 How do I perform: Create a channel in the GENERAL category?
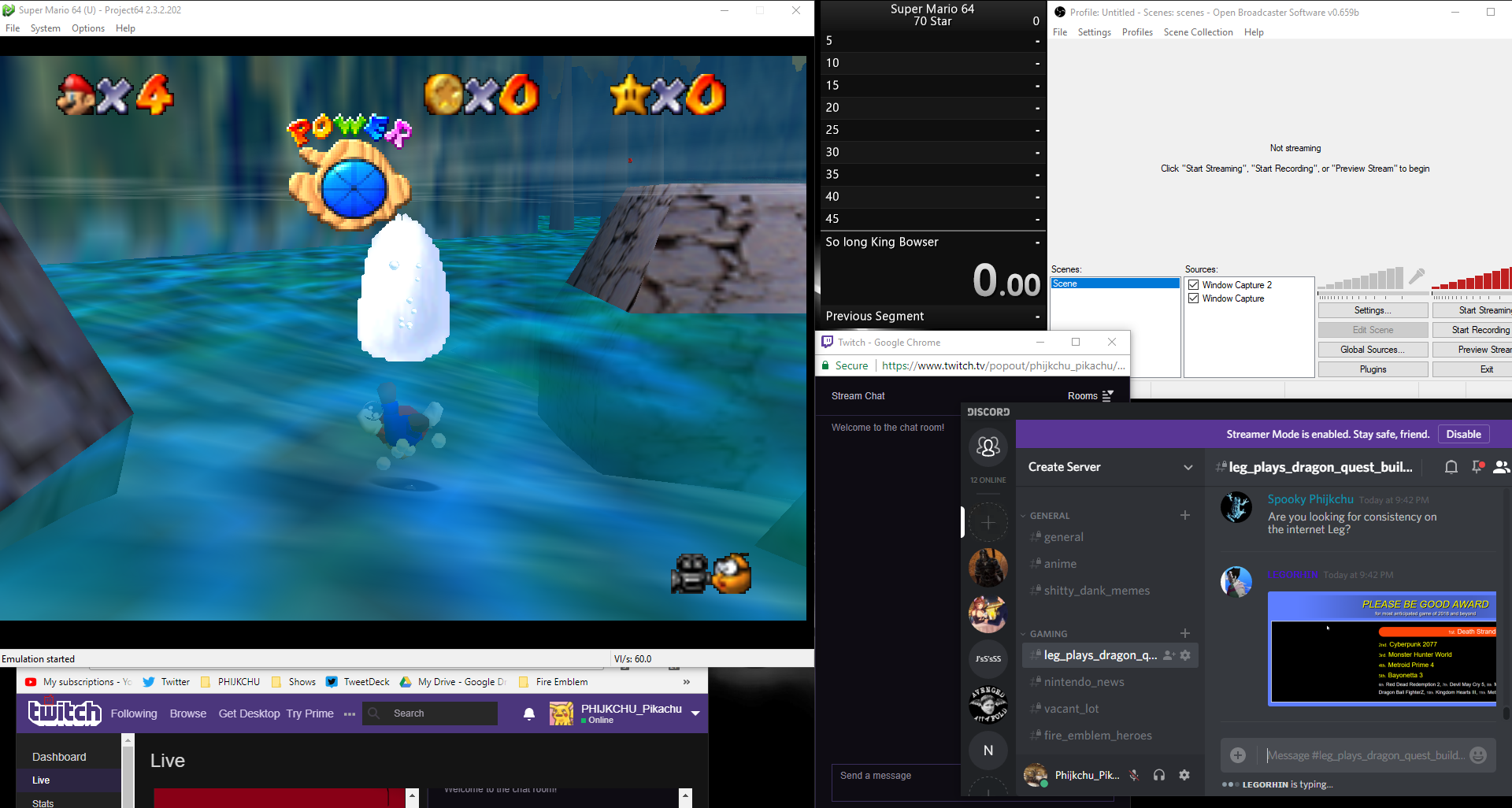tap(1185, 515)
